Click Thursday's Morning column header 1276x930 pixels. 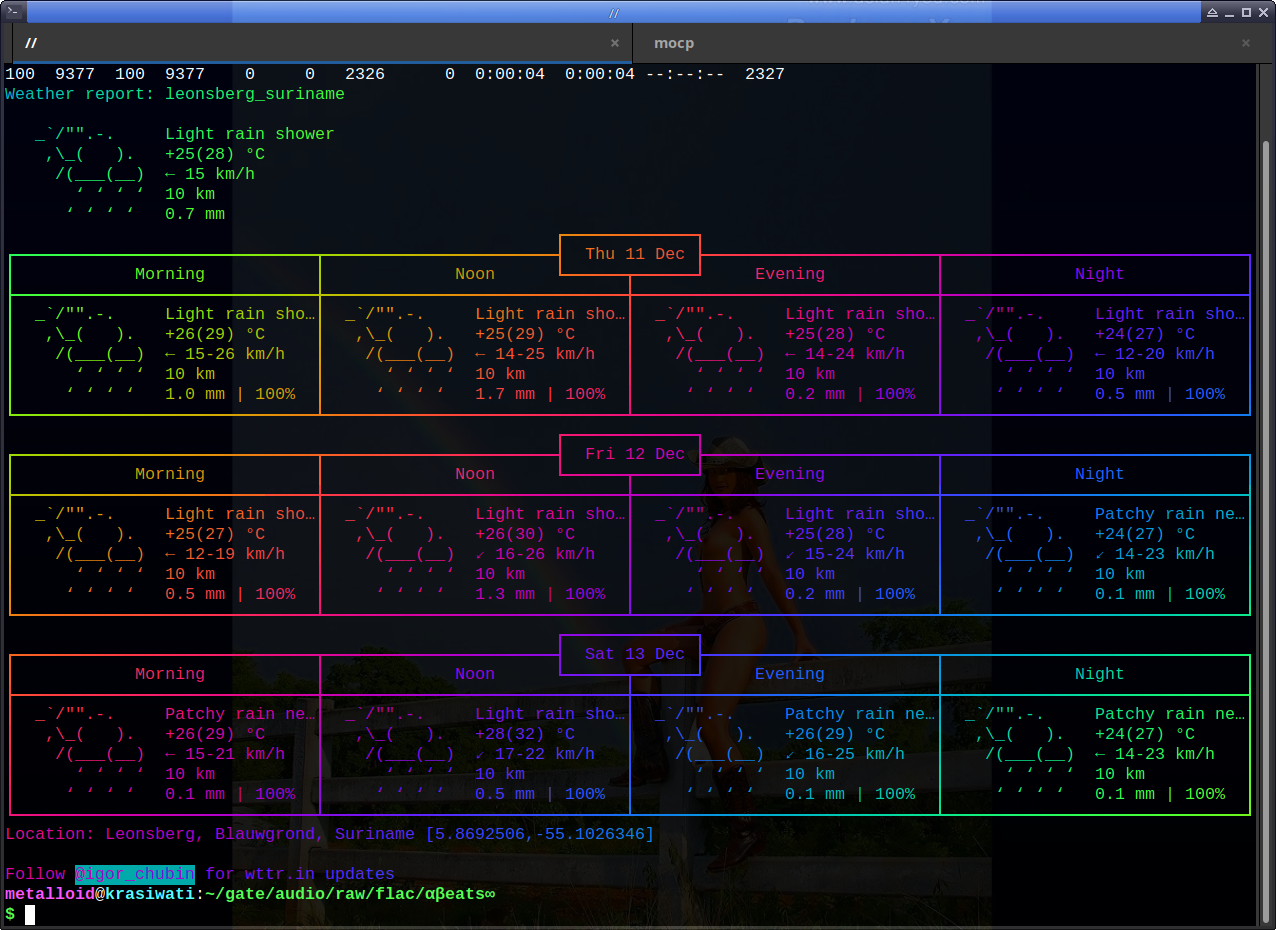[170, 274]
